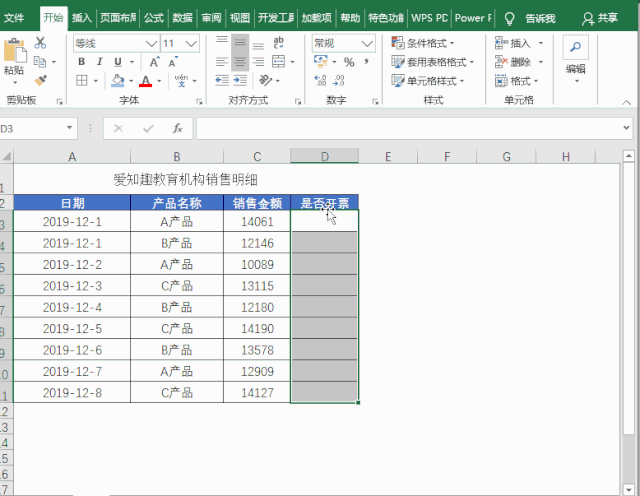Viewport: 640px width, 496px height.
Task: Click the Wrap Text icon
Action: (278, 42)
